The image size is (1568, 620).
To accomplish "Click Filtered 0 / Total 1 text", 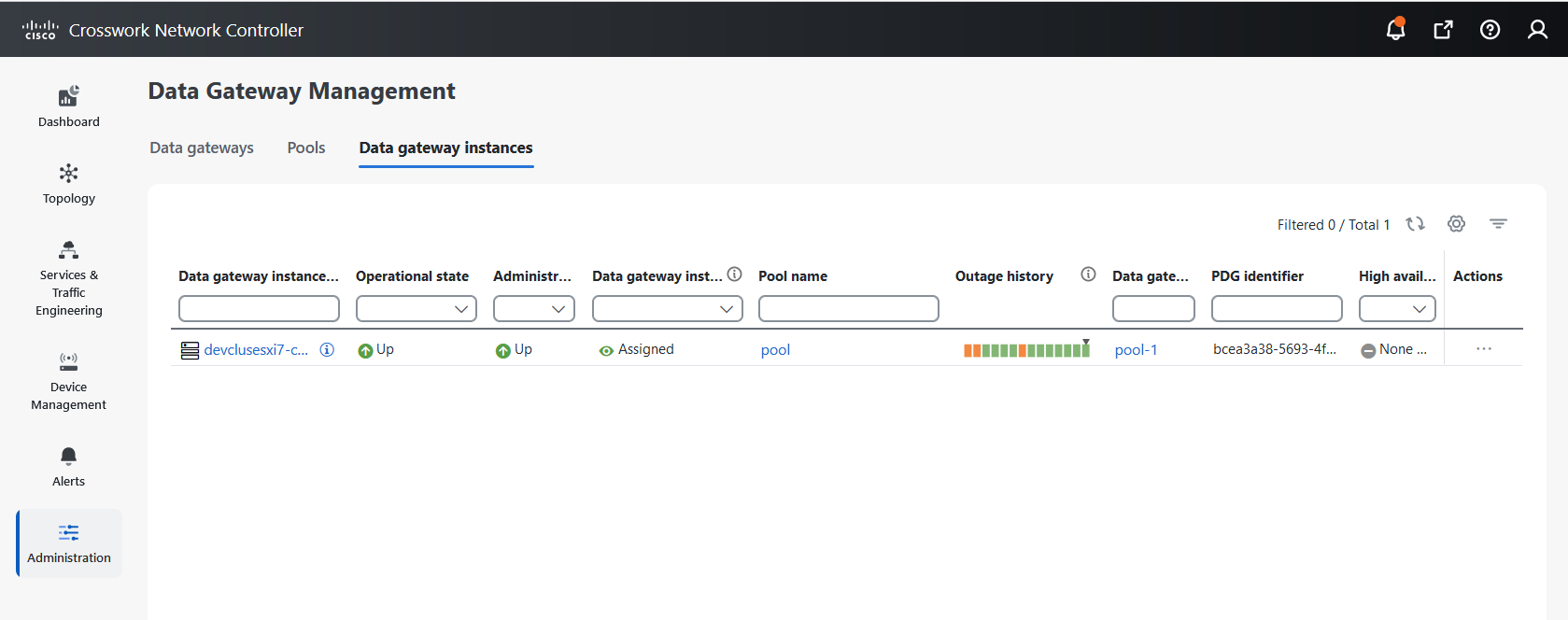I will (1334, 225).
